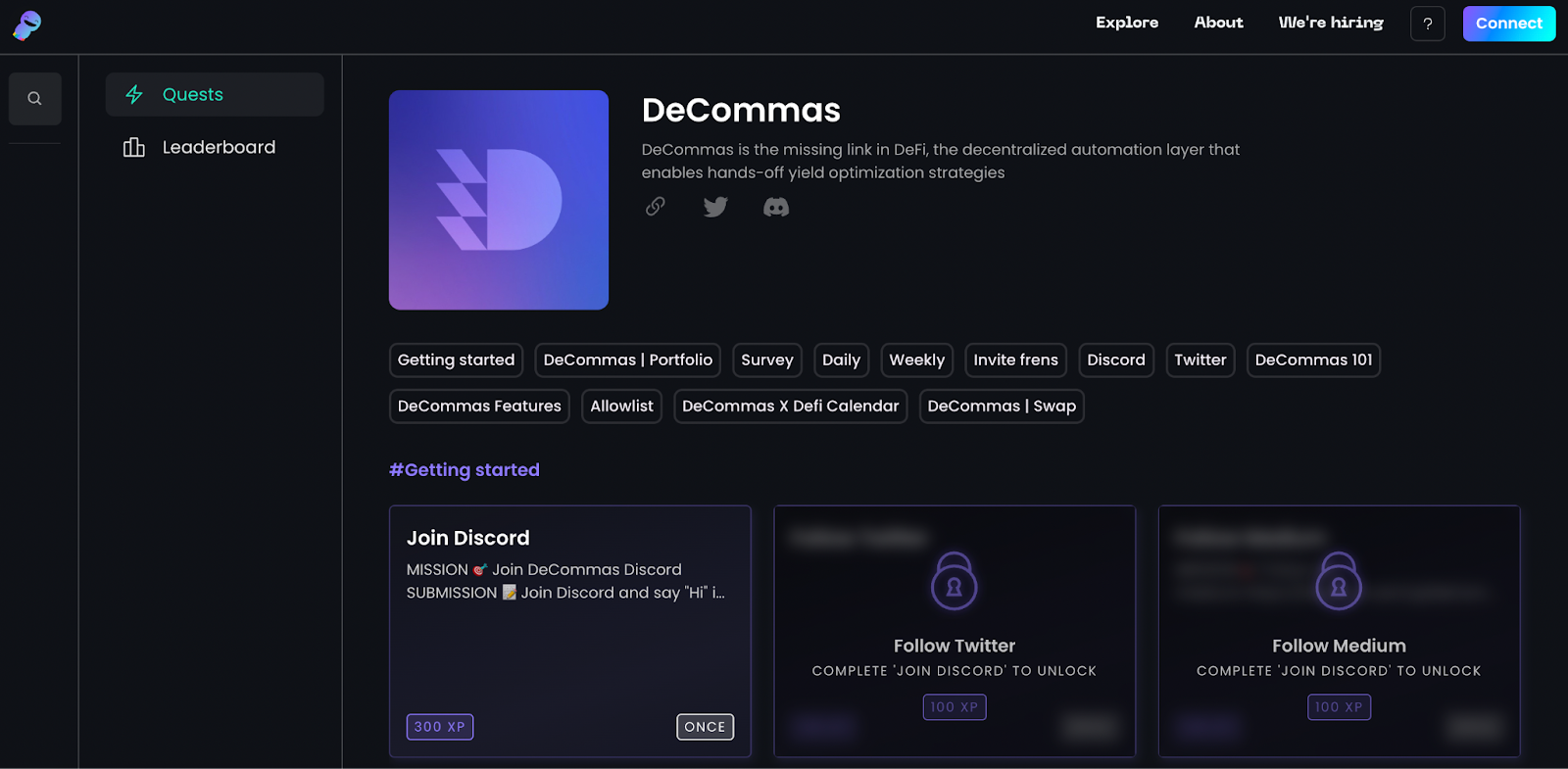This screenshot has width=1568, height=769.
Task: Click the lightning bolt Quests icon
Action: click(134, 94)
